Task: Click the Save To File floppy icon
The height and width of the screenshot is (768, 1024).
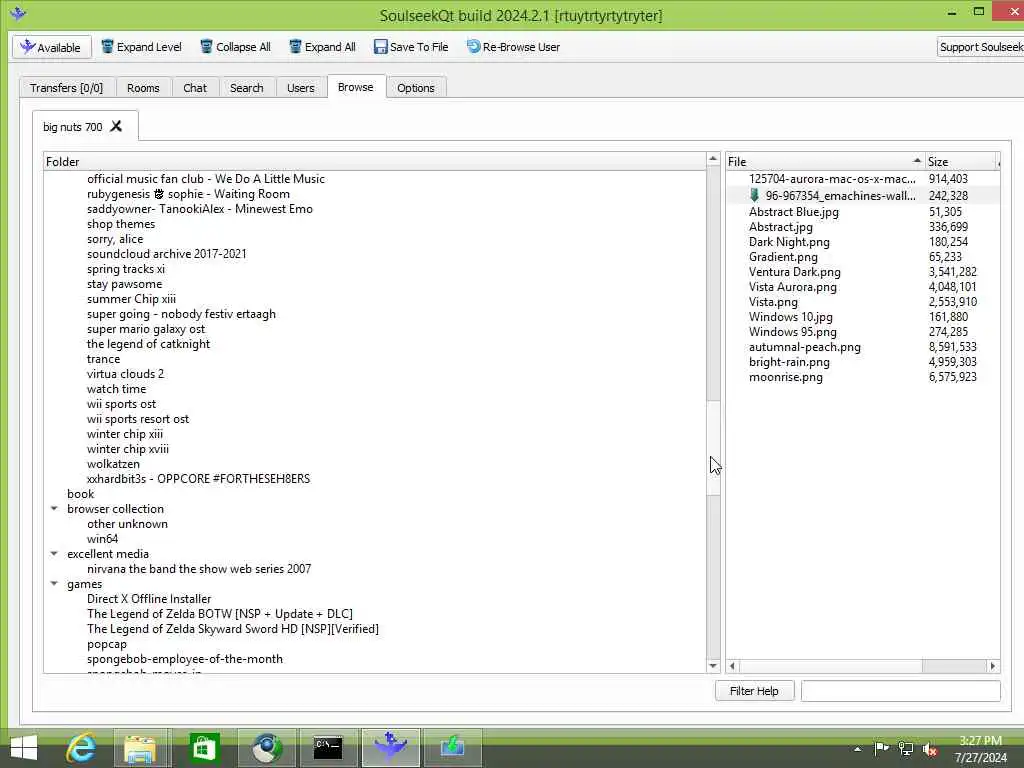Action: click(x=380, y=46)
